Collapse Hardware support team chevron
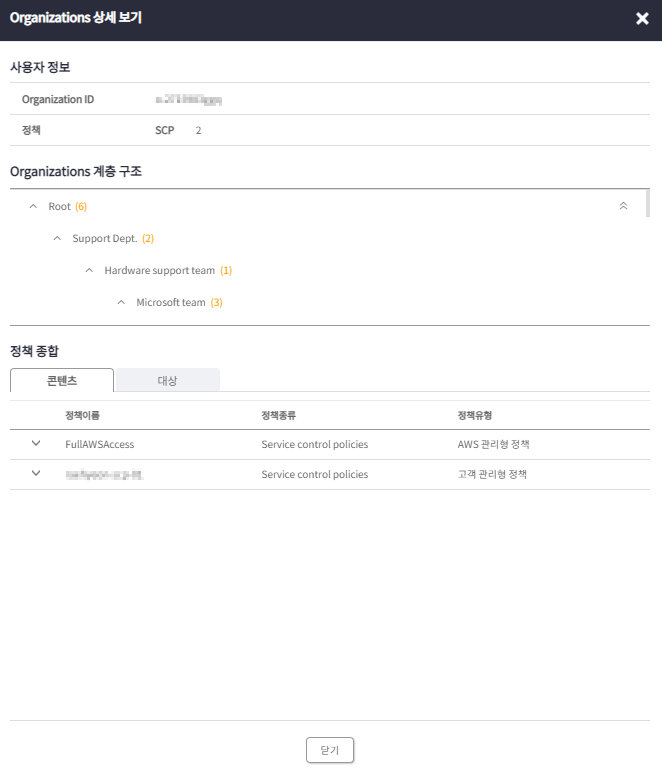Viewport: 662px width, 773px height. pyautogui.click(x=89, y=270)
